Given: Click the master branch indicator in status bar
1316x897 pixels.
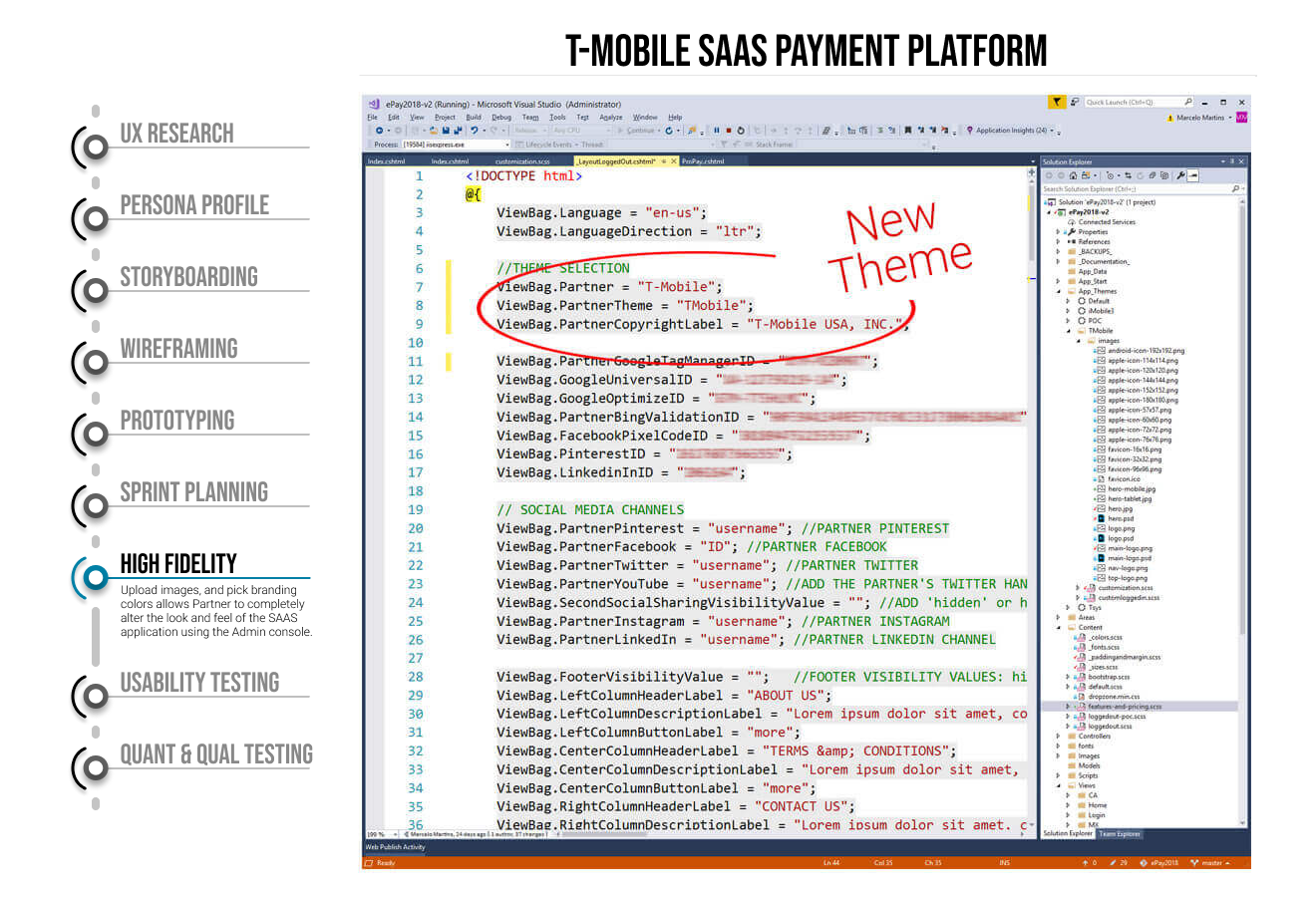Looking at the screenshot, I should pyautogui.click(x=1210, y=862).
